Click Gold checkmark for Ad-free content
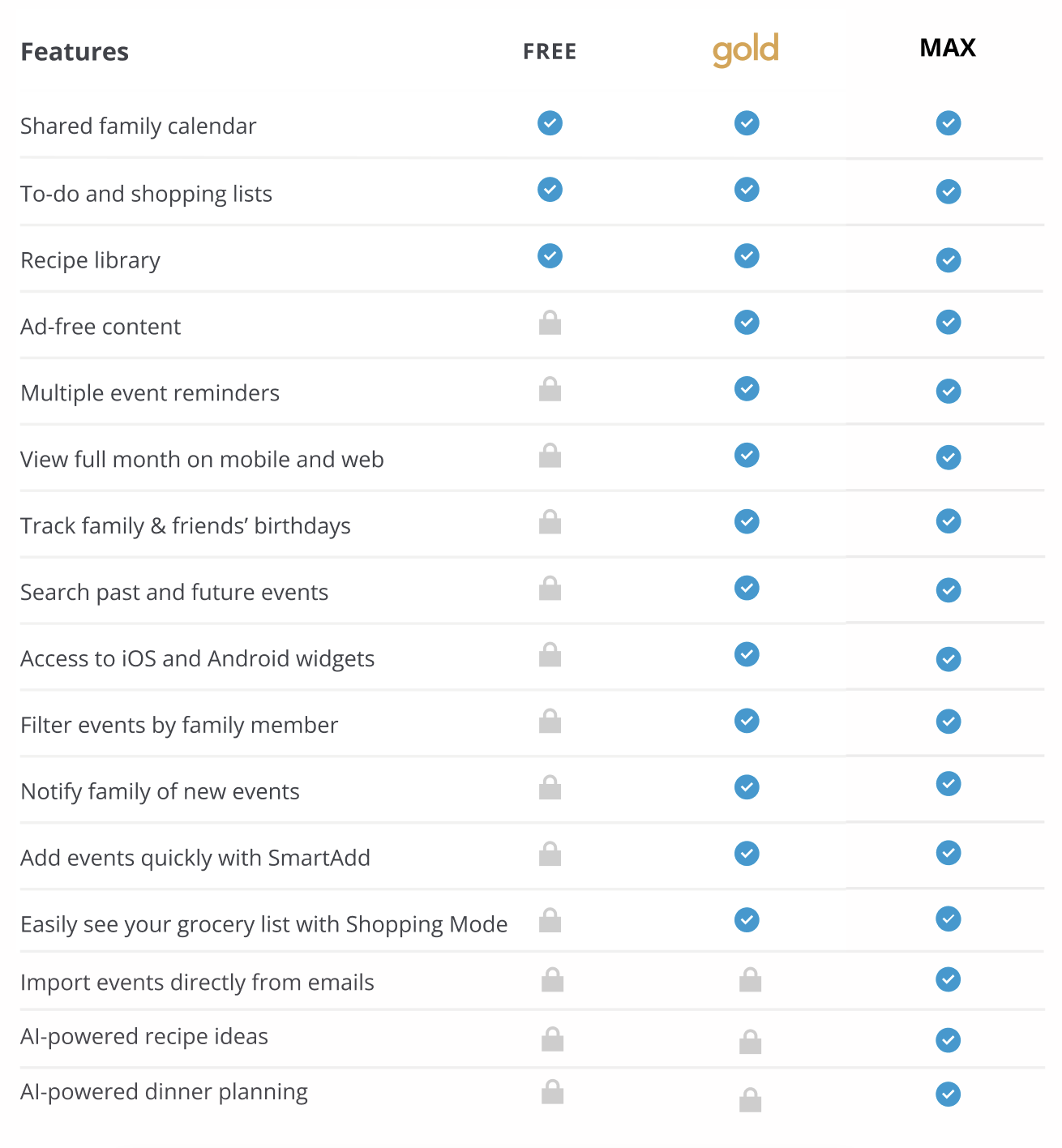The width and height of the screenshot is (1062, 1148). point(747,323)
